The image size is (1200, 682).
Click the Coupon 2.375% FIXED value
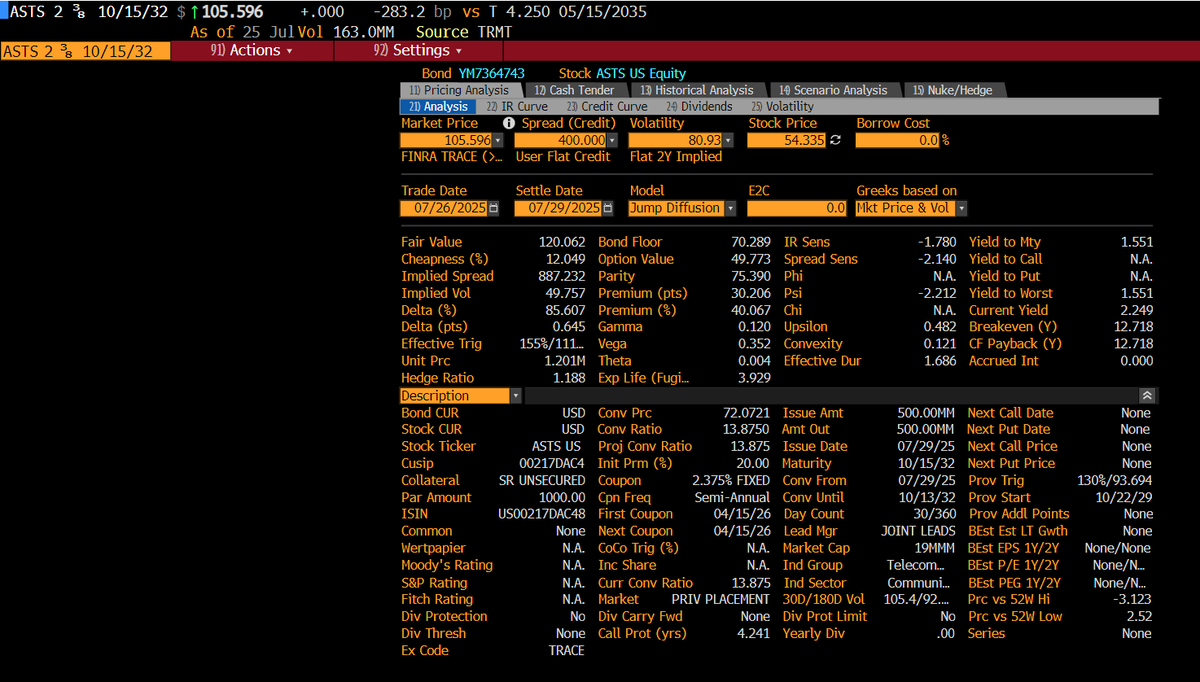point(731,480)
